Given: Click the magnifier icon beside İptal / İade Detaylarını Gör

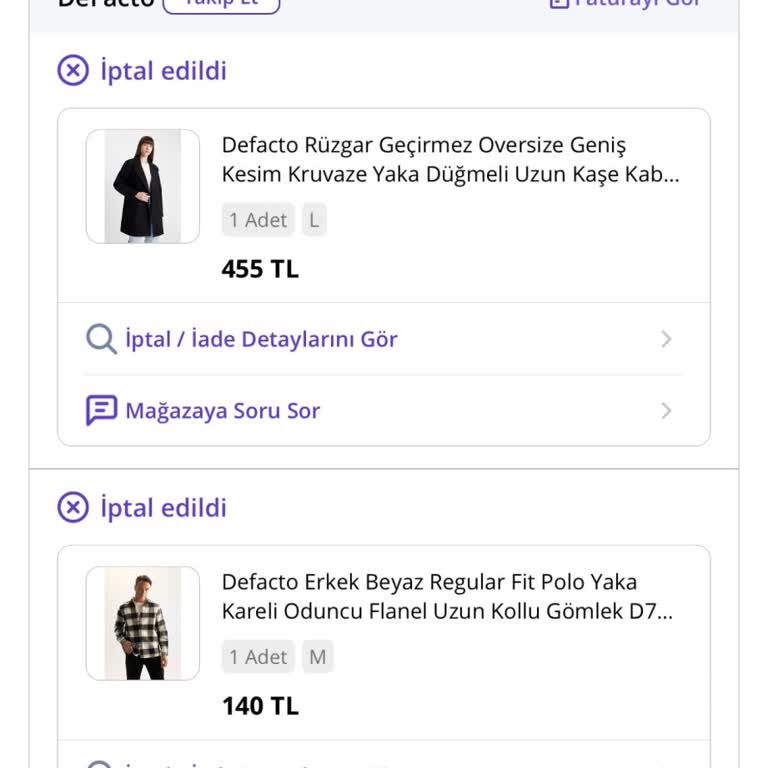Looking at the screenshot, I should click(x=101, y=338).
